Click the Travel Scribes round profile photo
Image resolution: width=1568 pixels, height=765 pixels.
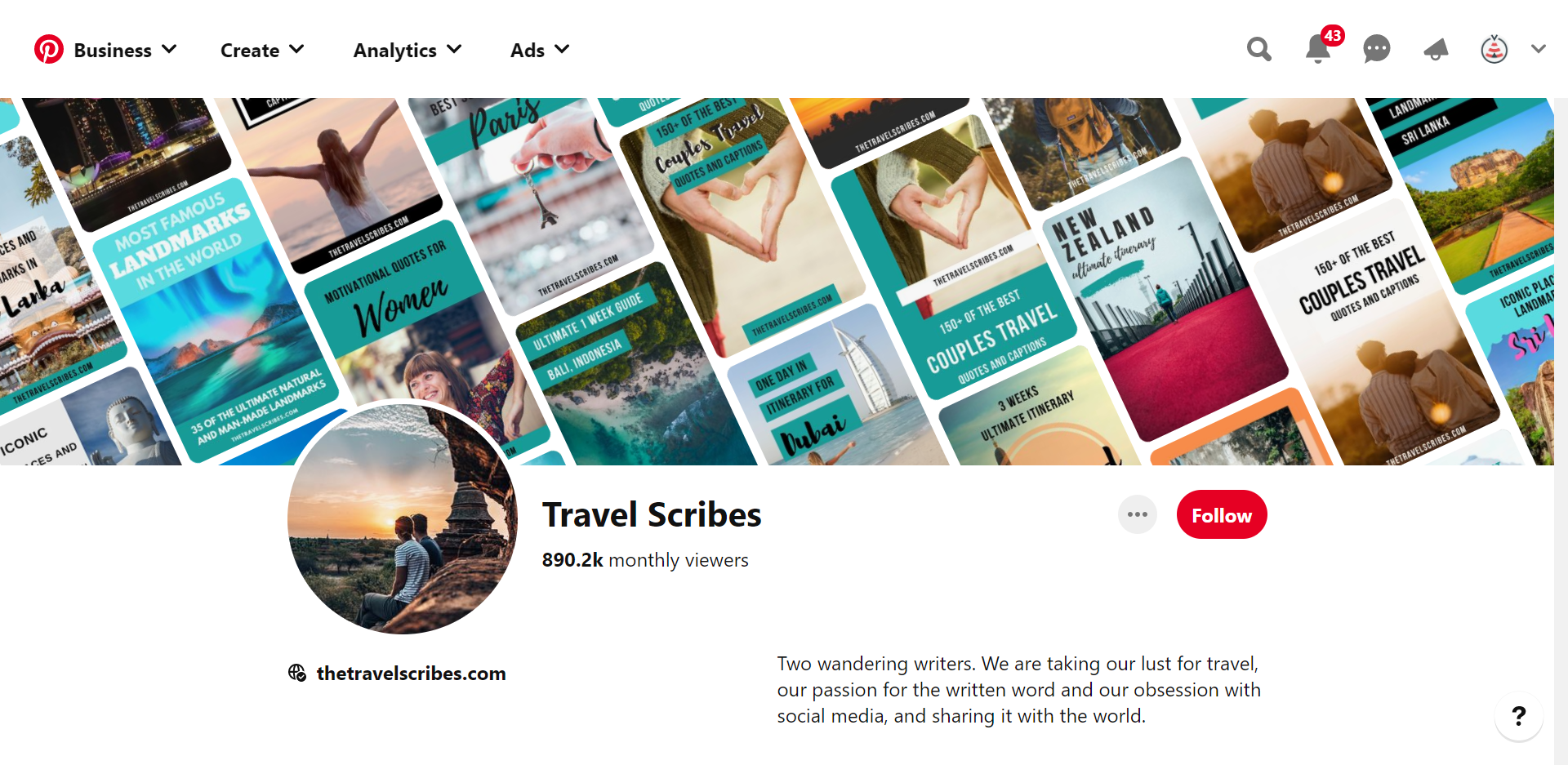403,518
